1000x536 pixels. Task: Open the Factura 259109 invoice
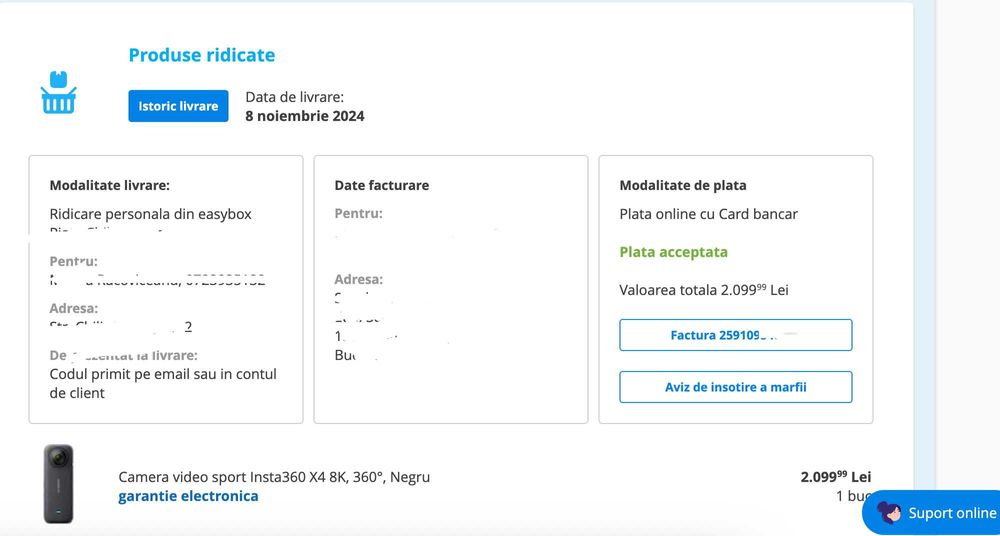(735, 335)
